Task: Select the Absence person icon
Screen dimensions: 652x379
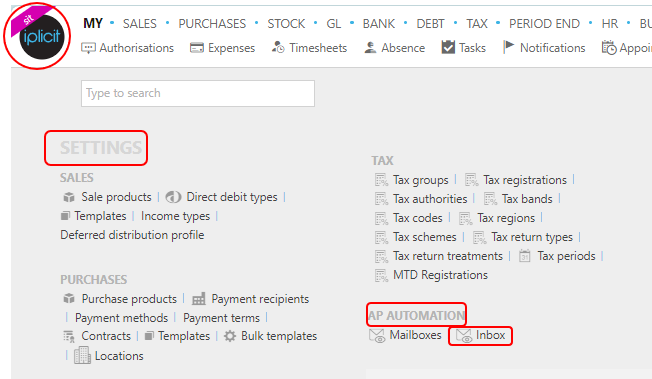Action: [x=370, y=48]
